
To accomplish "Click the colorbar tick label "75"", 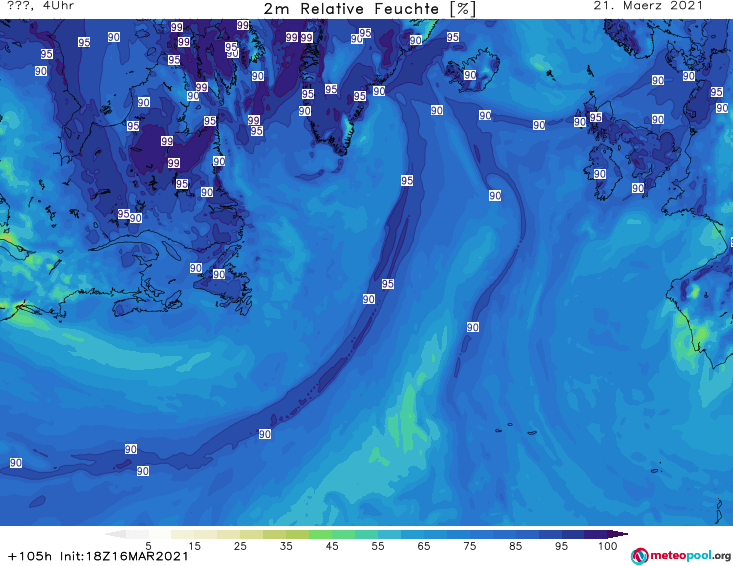I will (469, 546).
